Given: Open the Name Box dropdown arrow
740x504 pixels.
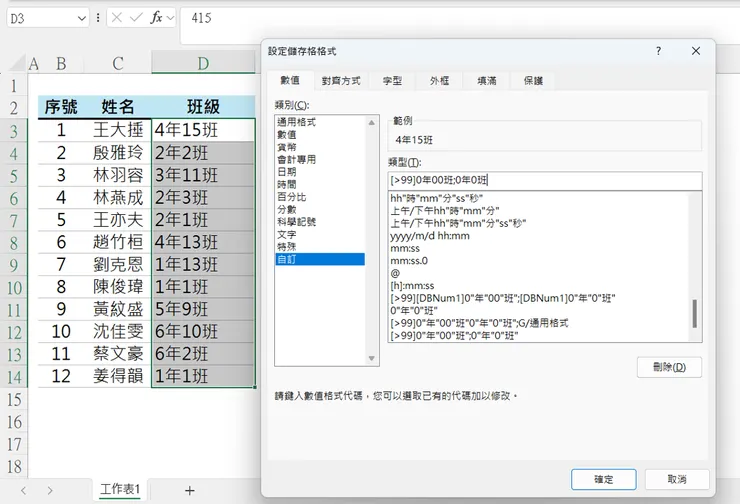Looking at the screenshot, I should coord(82,18).
